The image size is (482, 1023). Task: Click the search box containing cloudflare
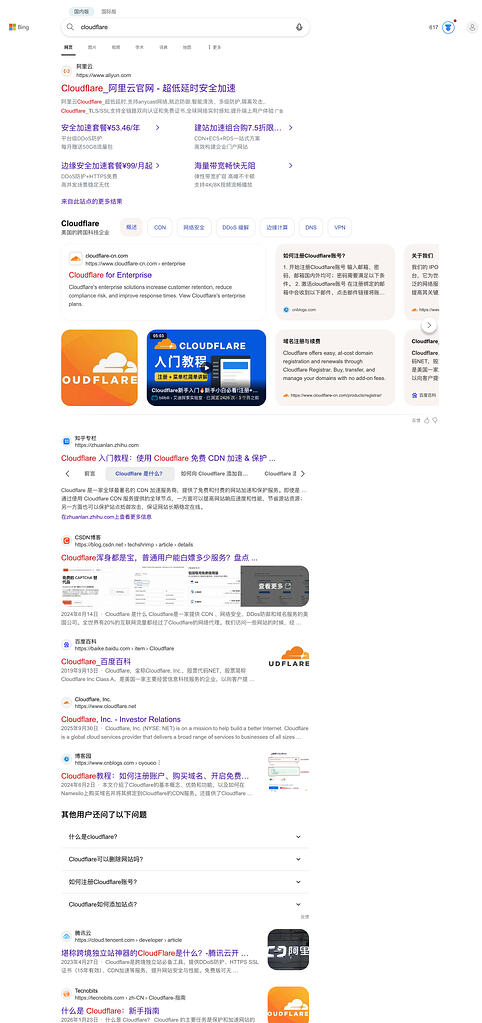(185, 27)
